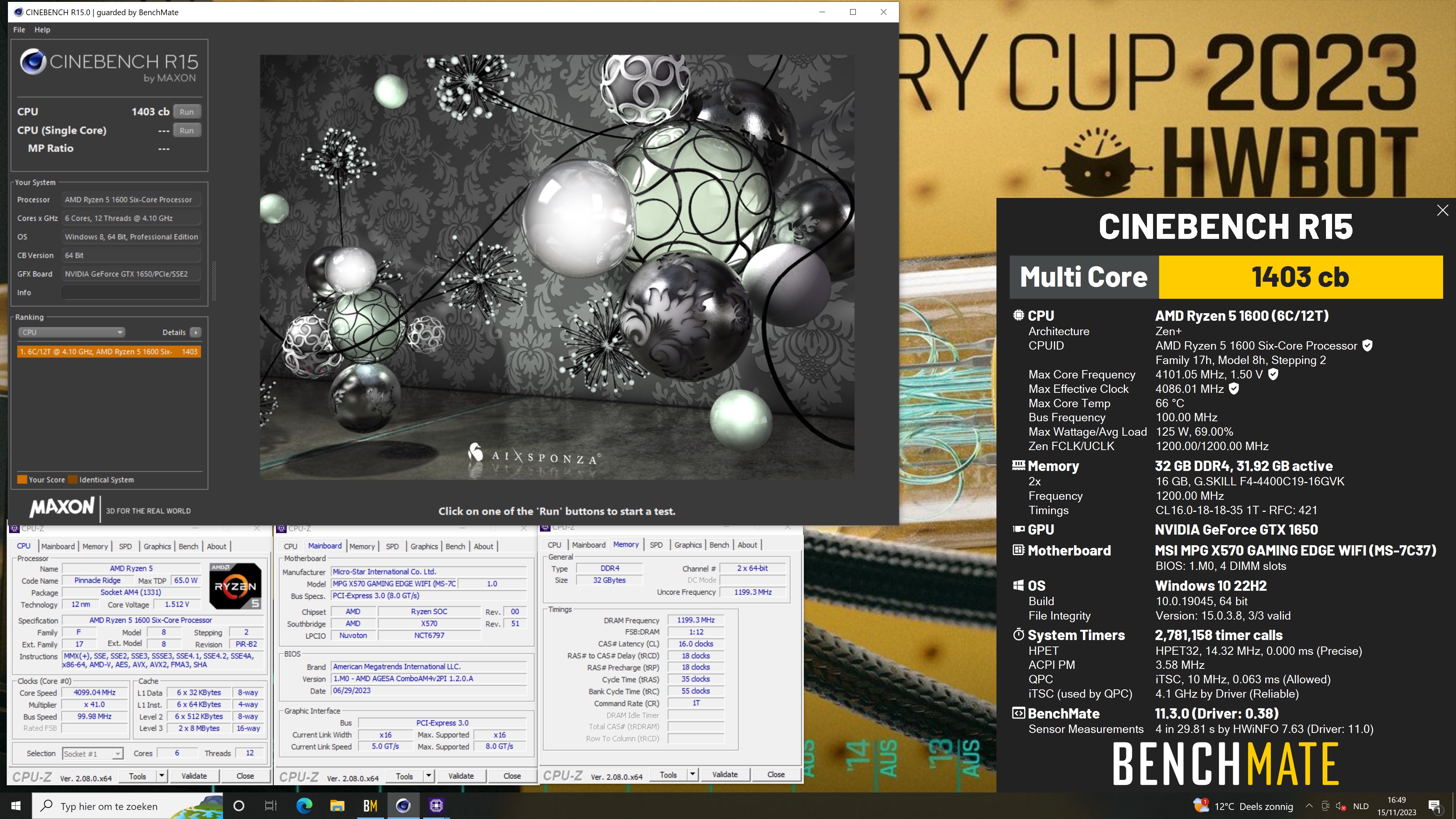Image resolution: width=1456 pixels, height=819 pixels.
Task: Open the Windows Start menu
Action: (16, 805)
